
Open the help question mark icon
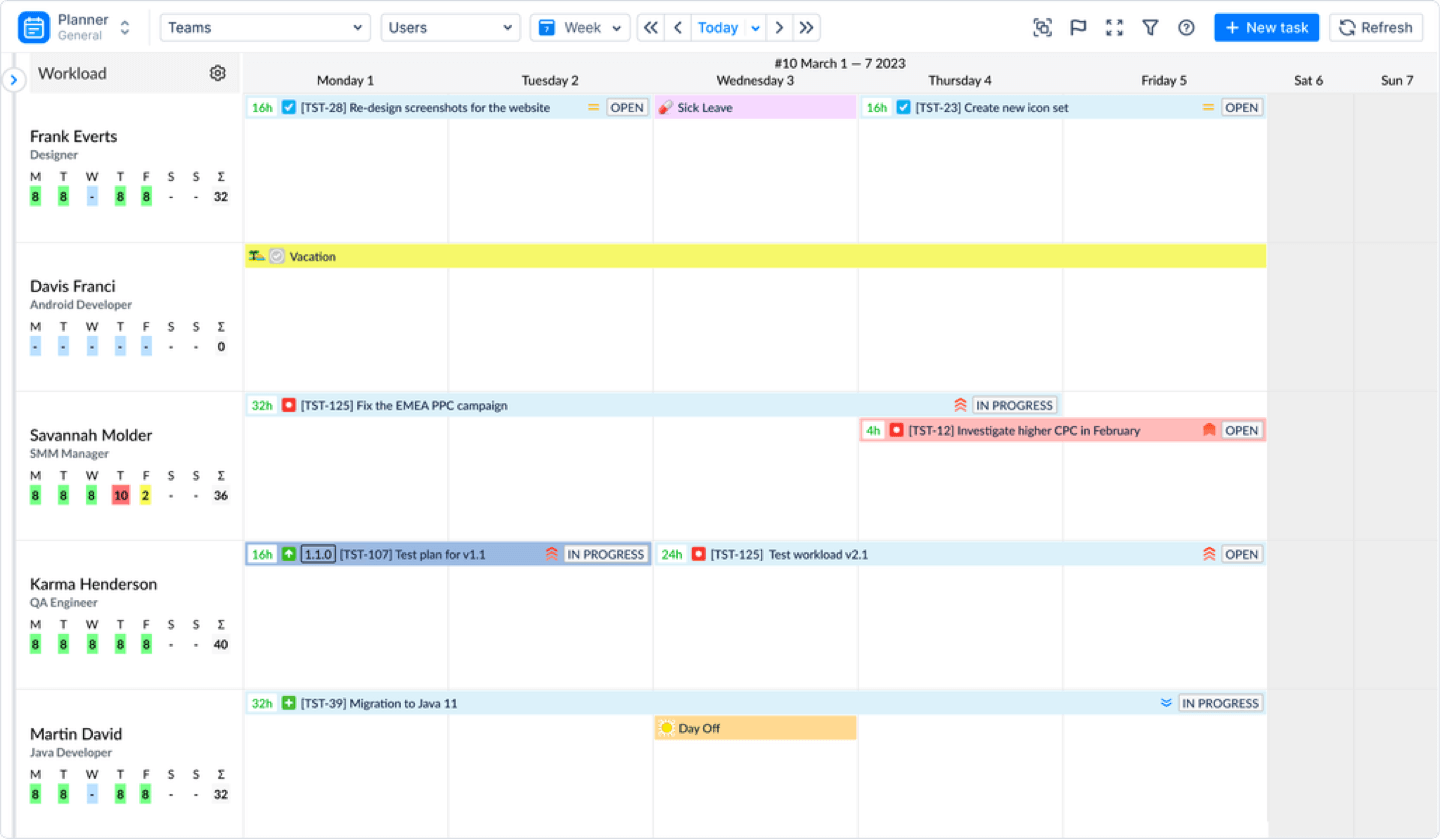(1186, 28)
